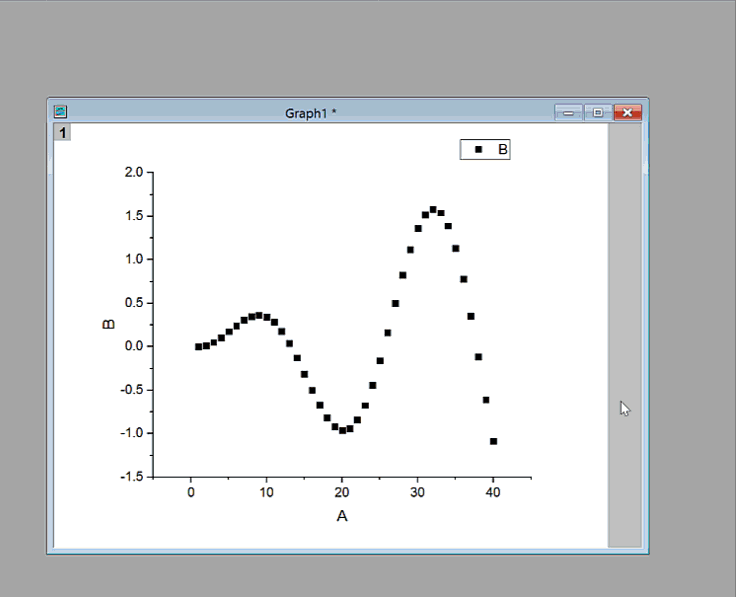This screenshot has height=597, width=736.
Task: Click the 2.0 Y axis tick label
Action: click(x=133, y=172)
